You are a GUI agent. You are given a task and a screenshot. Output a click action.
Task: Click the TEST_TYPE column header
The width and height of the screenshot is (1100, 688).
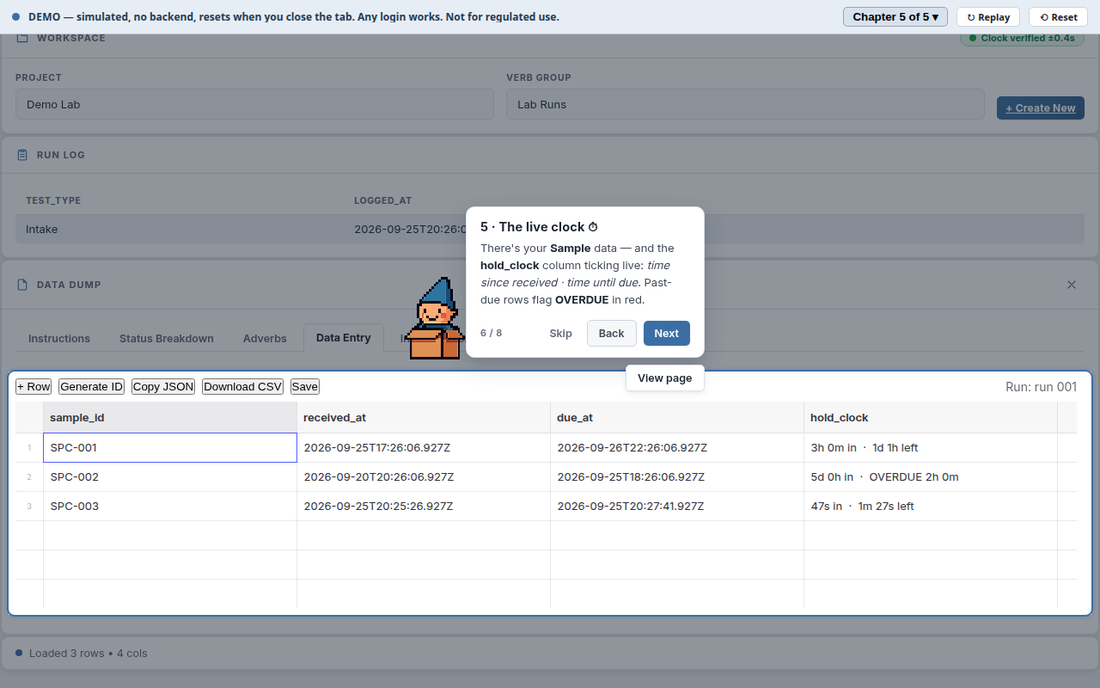pos(53,201)
